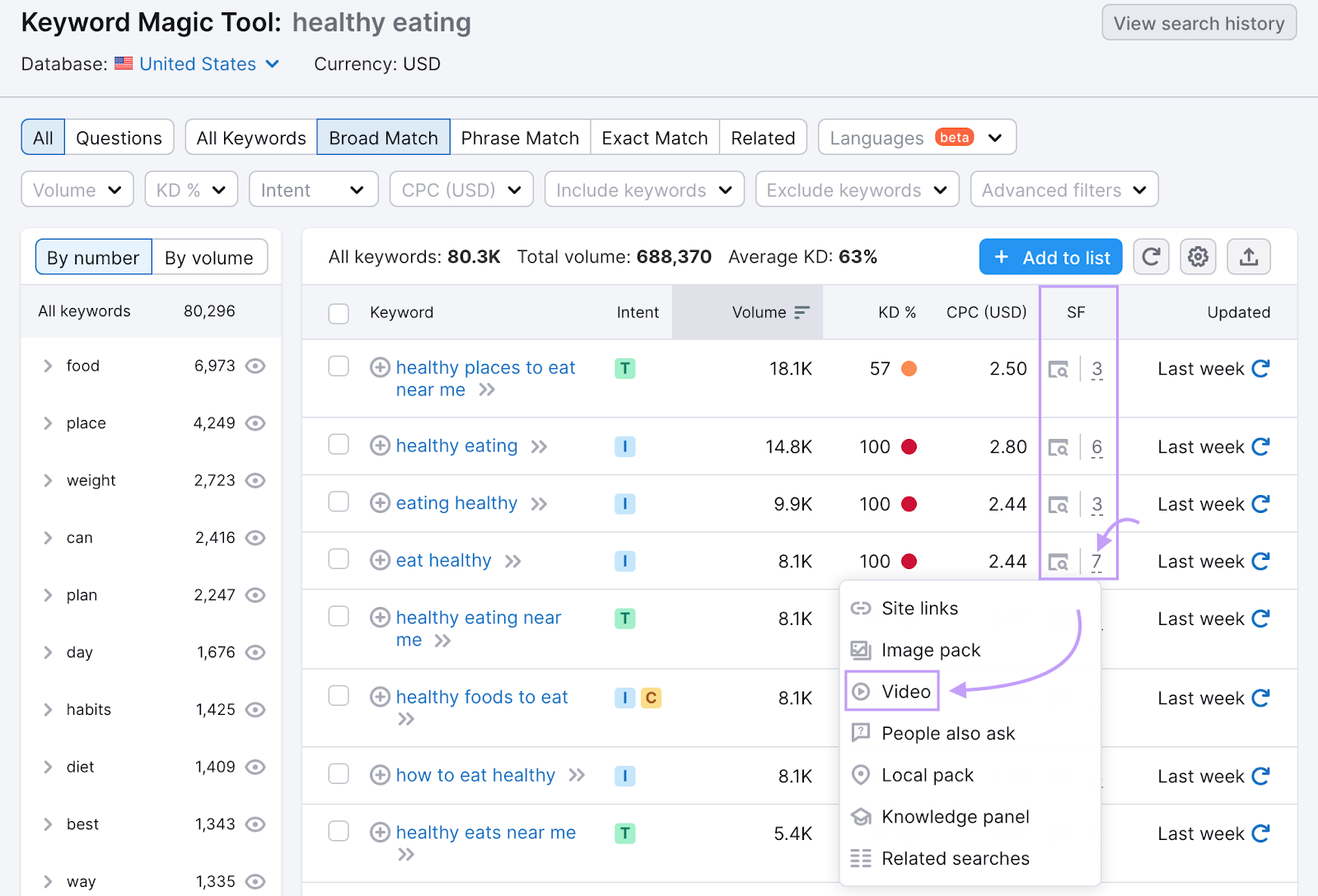Image resolution: width=1318 pixels, height=896 pixels.
Task: Open the Volume filter dropdown
Action: [x=77, y=189]
